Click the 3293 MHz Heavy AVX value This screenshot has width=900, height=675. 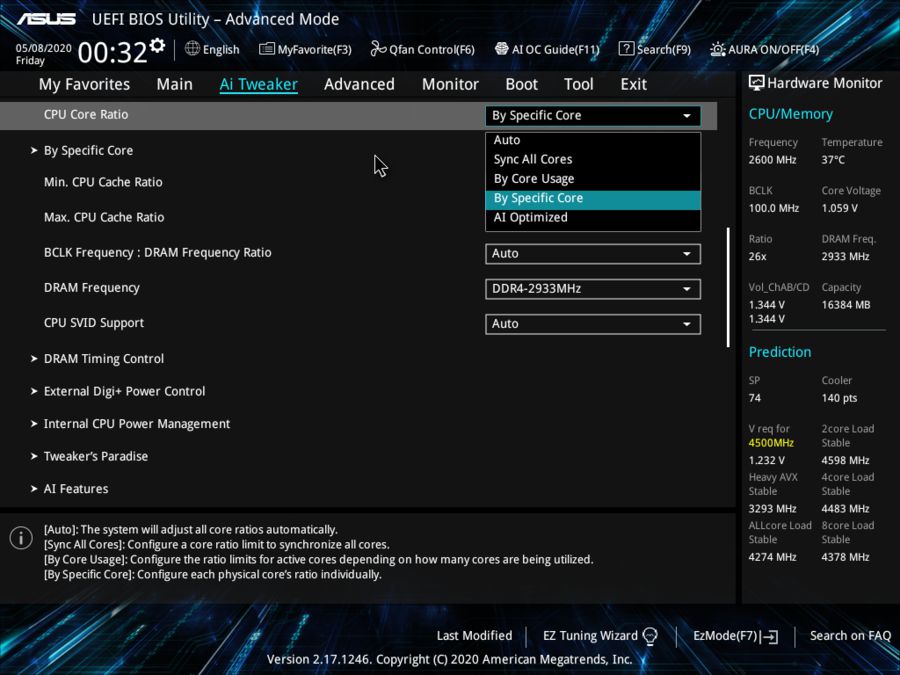pos(772,509)
